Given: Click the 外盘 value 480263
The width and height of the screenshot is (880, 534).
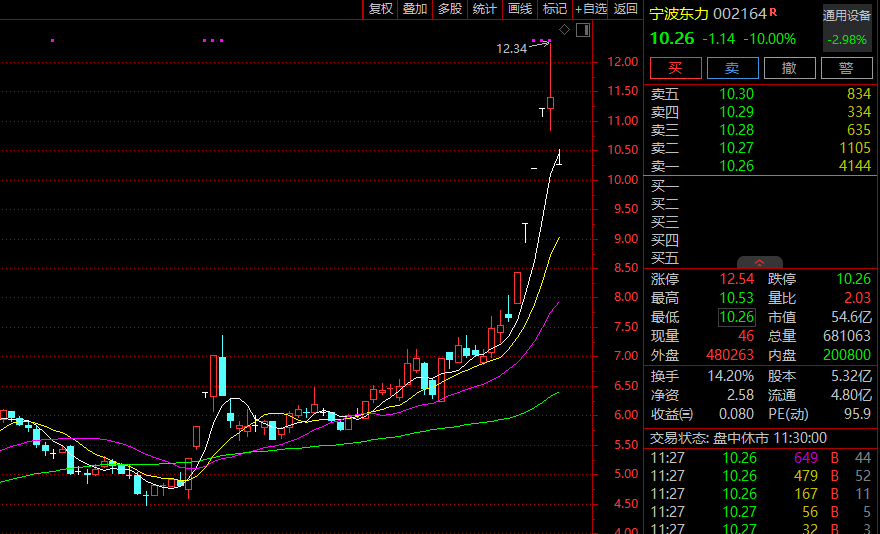Looking at the screenshot, I should click(x=730, y=355).
